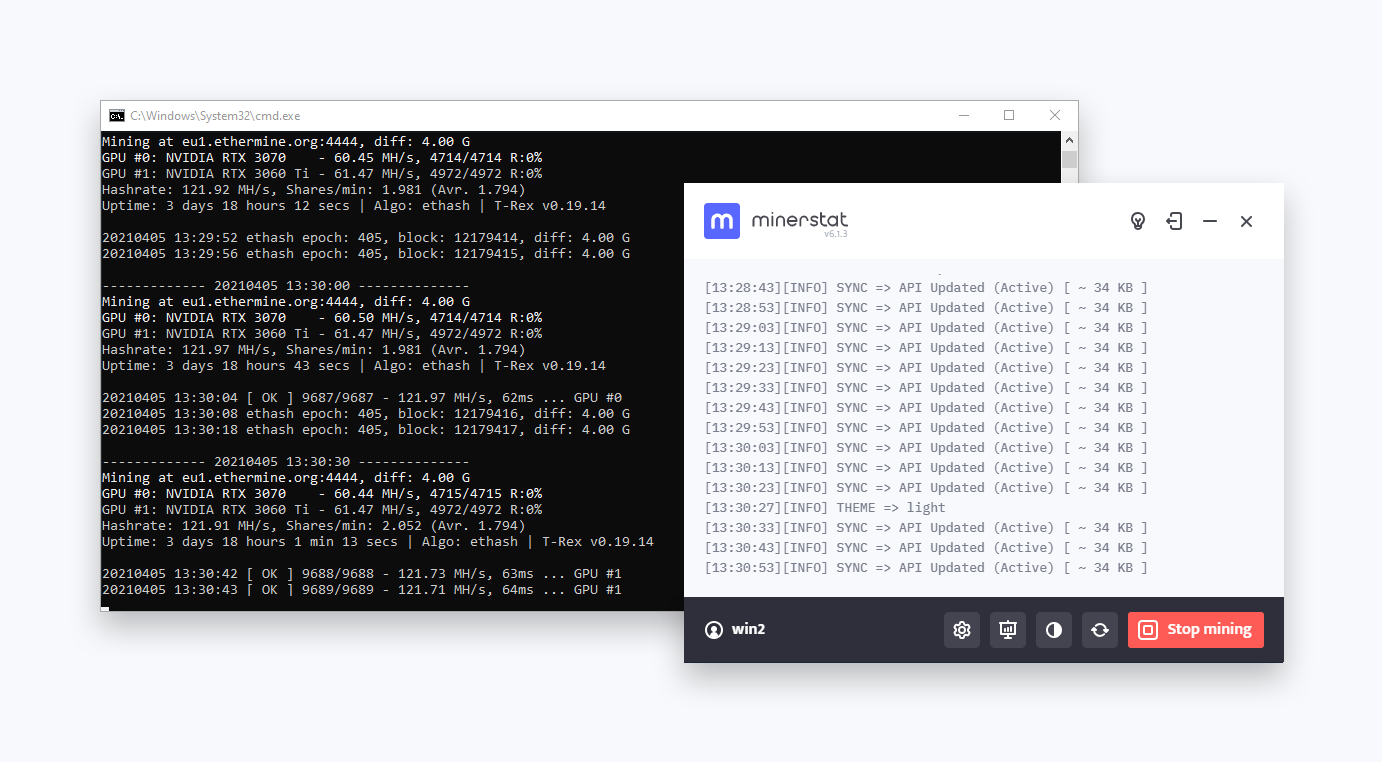Click the Hashrate: 121.97 MH/s line

pyautogui.click(x=314, y=350)
